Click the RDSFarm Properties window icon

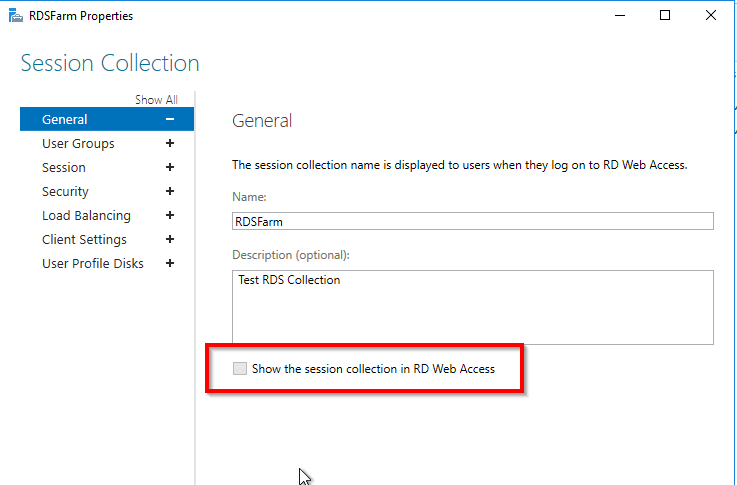click(16, 16)
